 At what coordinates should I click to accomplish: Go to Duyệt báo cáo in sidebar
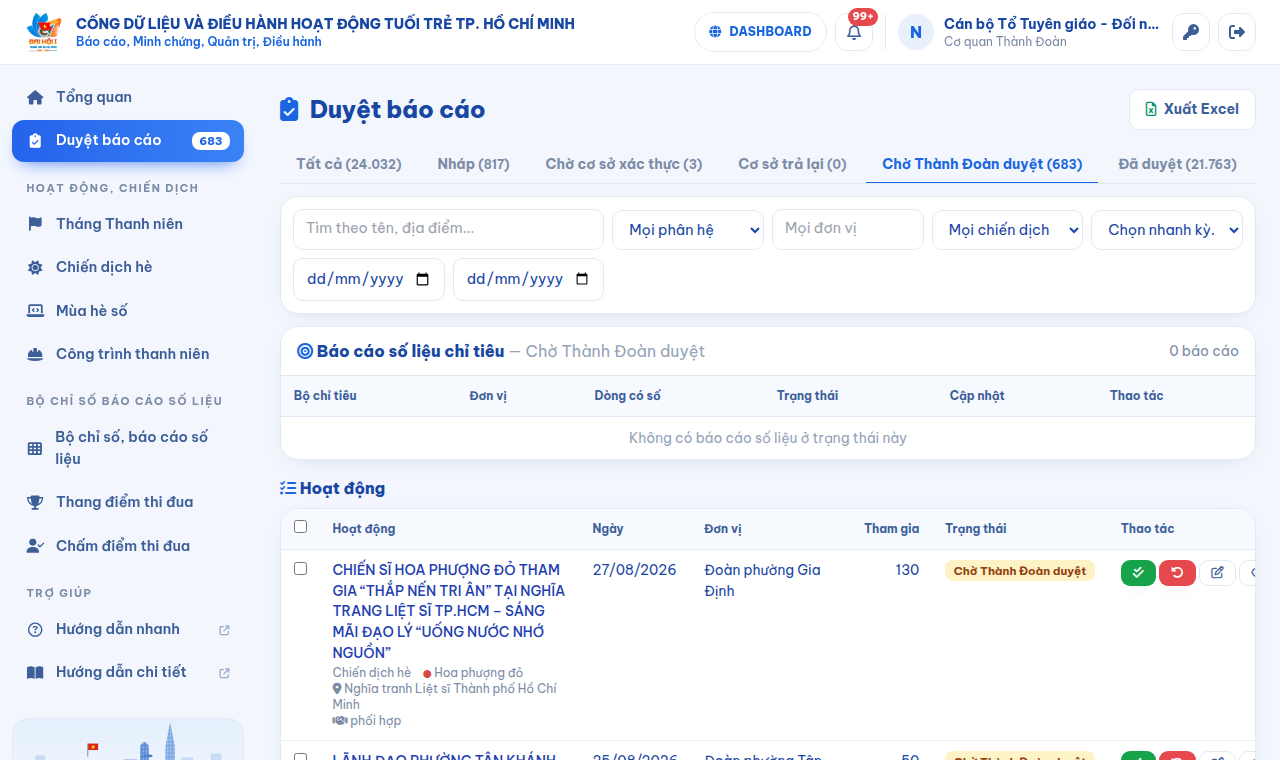(128, 141)
